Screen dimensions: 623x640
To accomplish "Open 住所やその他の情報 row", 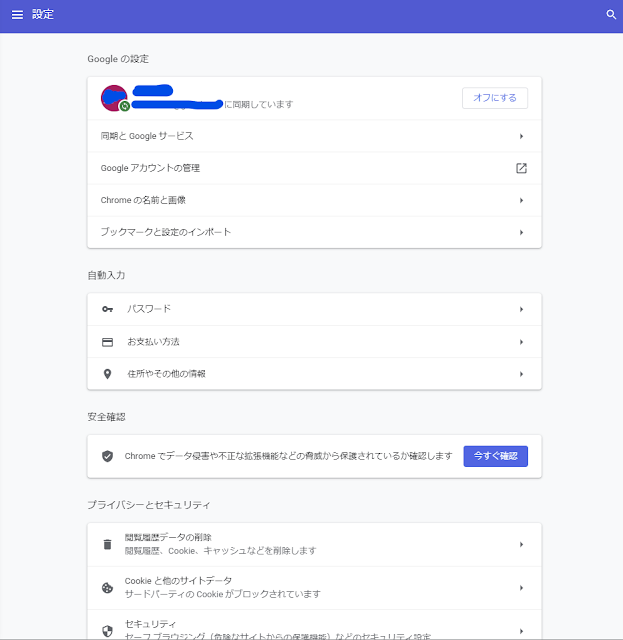I will (314, 374).
